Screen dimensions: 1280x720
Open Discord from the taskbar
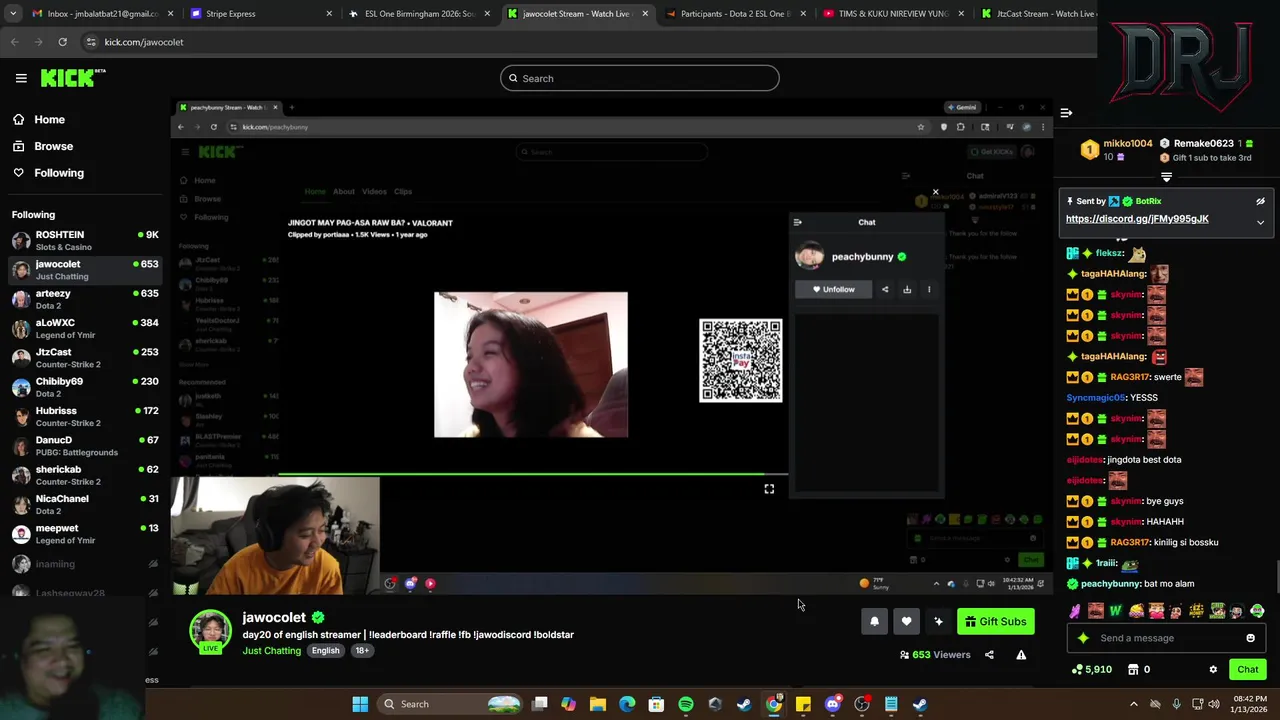[x=832, y=704]
